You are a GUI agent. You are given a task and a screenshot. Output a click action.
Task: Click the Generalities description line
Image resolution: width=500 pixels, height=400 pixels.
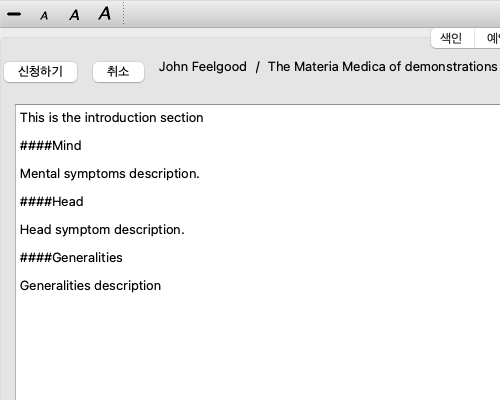point(90,286)
